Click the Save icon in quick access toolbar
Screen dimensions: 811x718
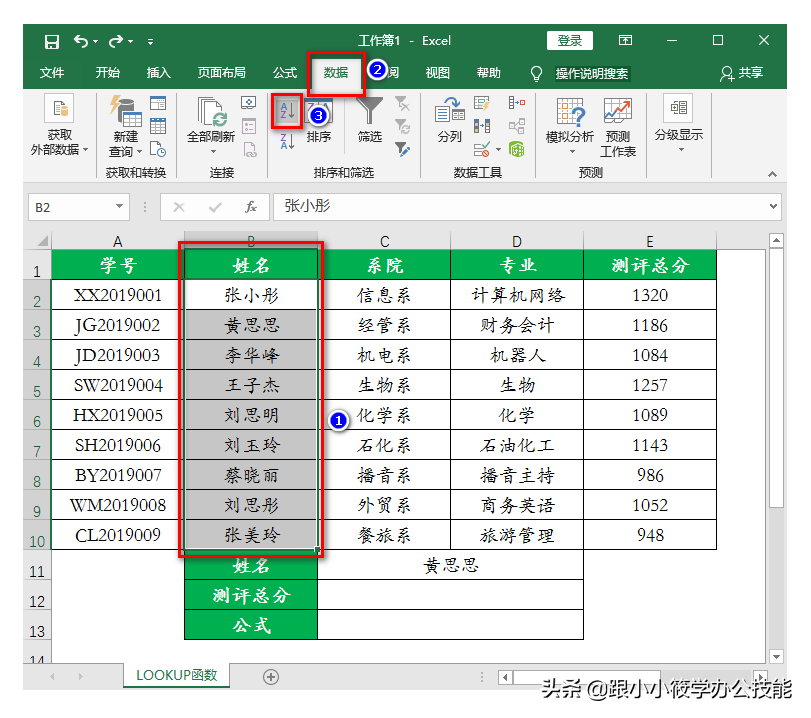pyautogui.click(x=52, y=41)
